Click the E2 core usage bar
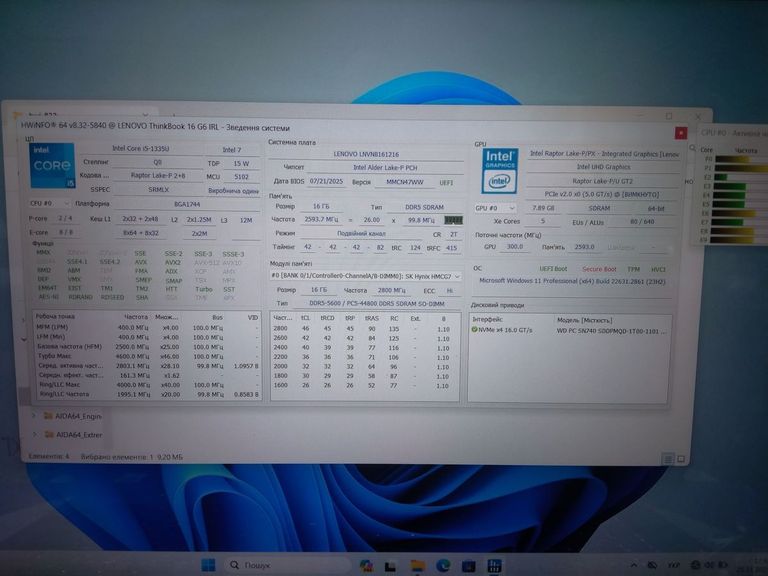Screen dimensions: 768x576 pyautogui.click(x=741, y=177)
